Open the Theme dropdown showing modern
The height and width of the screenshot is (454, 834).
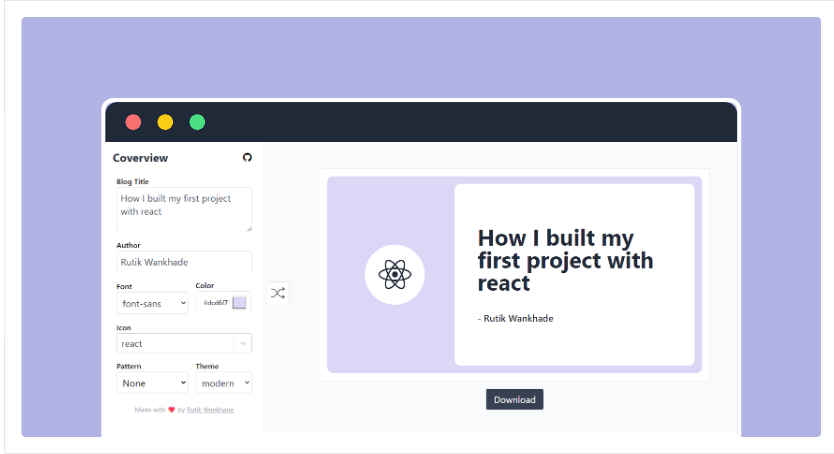(x=223, y=383)
